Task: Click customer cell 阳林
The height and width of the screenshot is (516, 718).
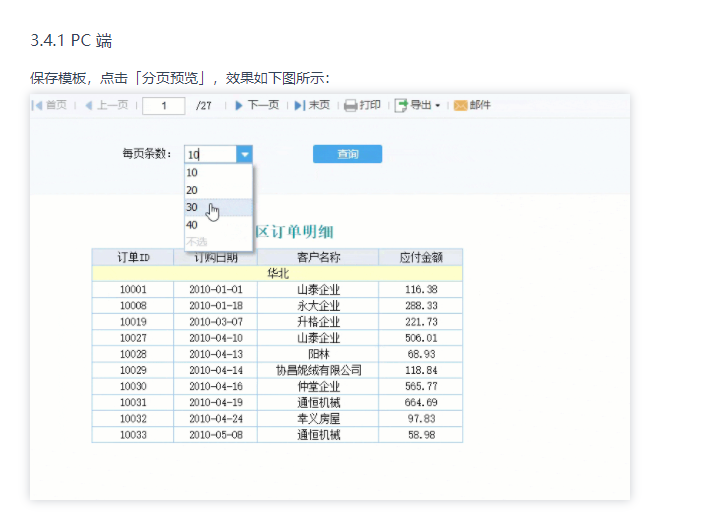Action: click(x=318, y=354)
